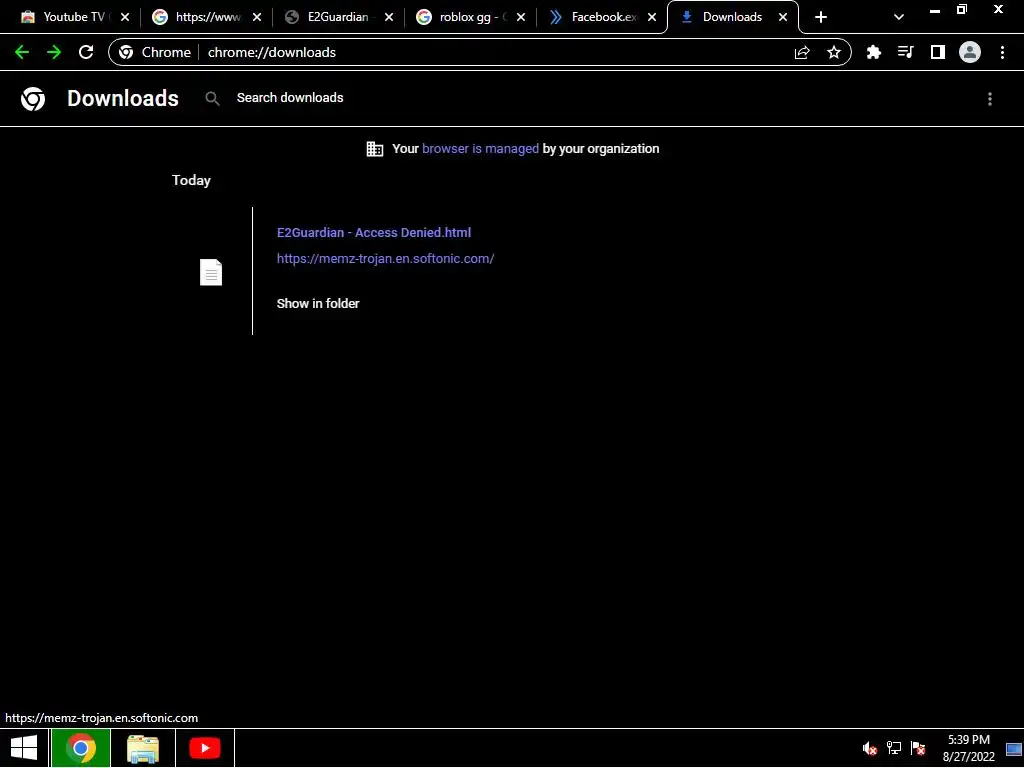Open the E2Guardian - Access Denied.html file link
Screen dimensions: 1024x768
pos(374,232)
